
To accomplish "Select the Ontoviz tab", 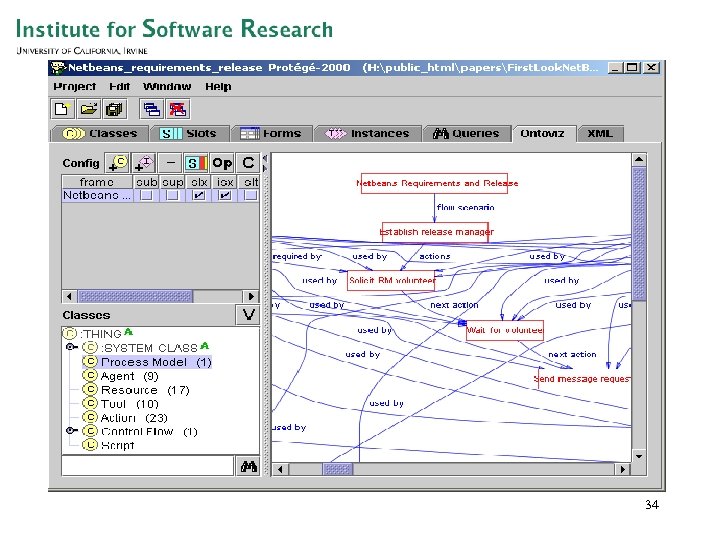I will pyautogui.click(x=543, y=134).
